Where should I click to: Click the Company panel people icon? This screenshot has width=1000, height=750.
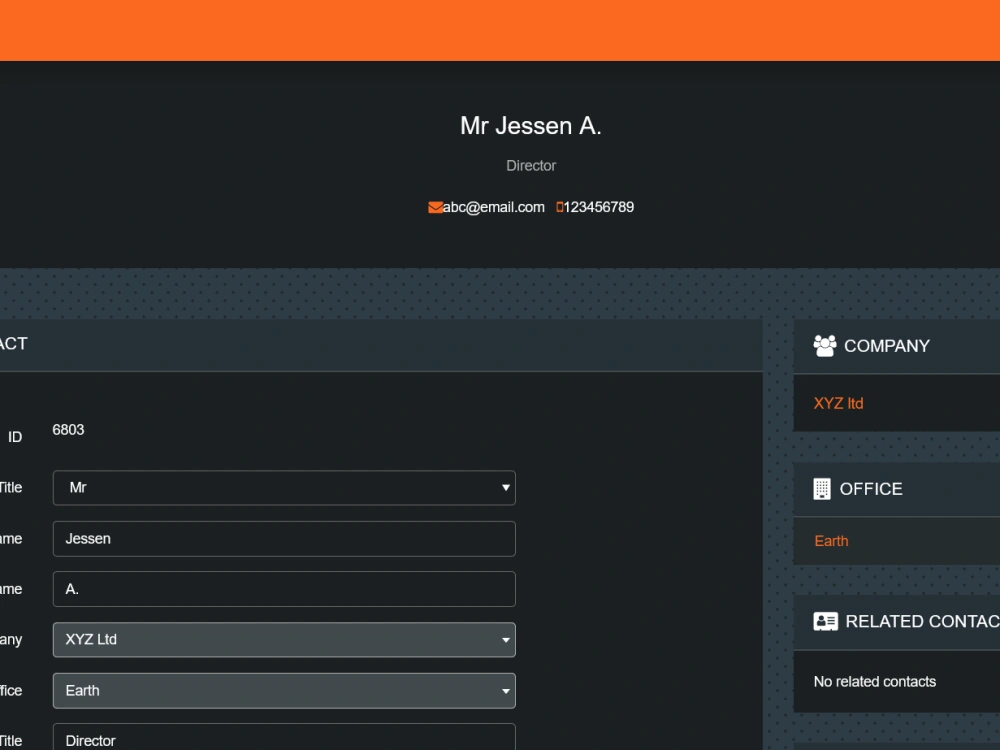[825, 346]
